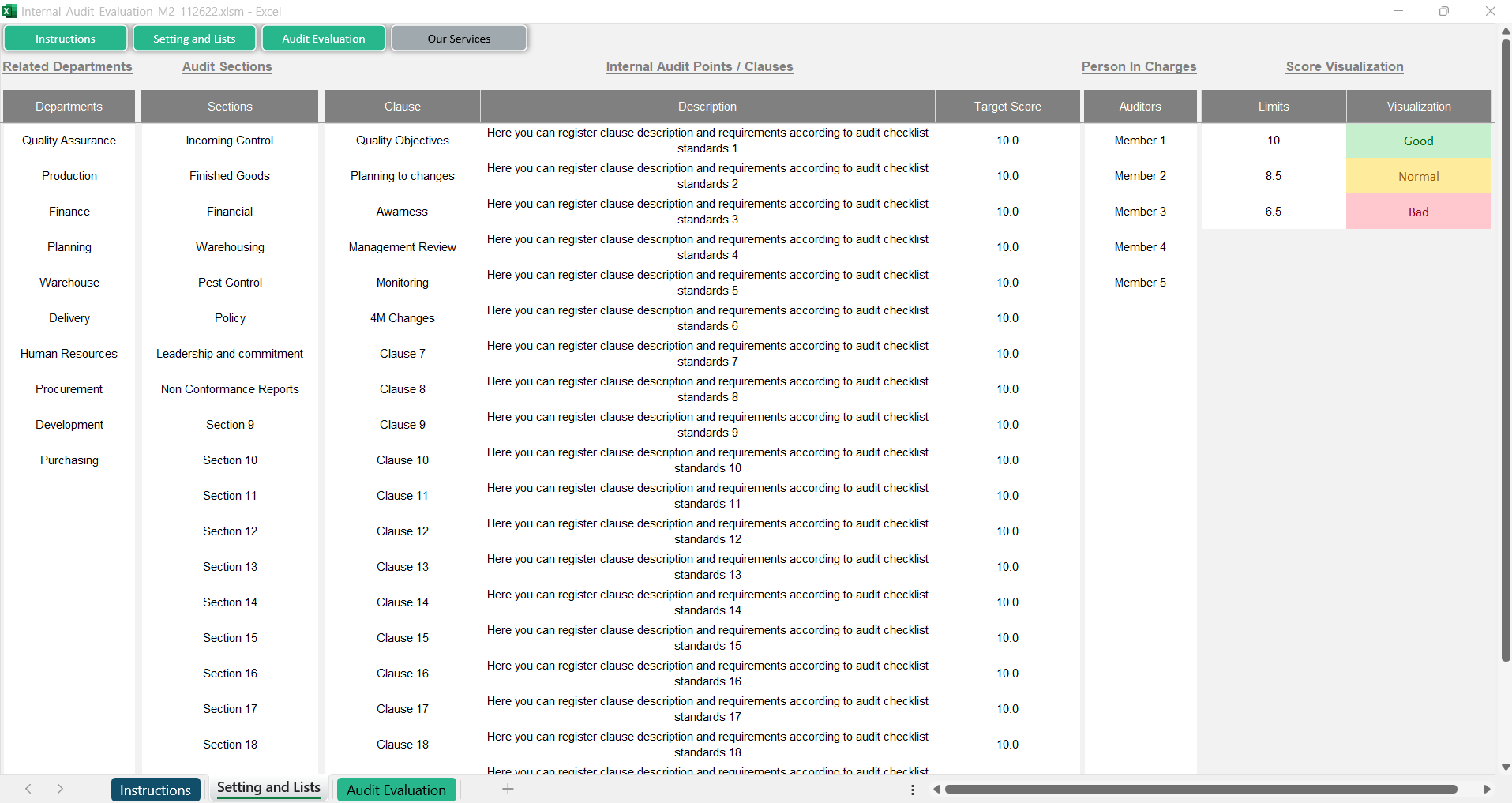Click the vertical scrollbar down arrow
Screen dimensions: 1512x803
tap(1505, 767)
